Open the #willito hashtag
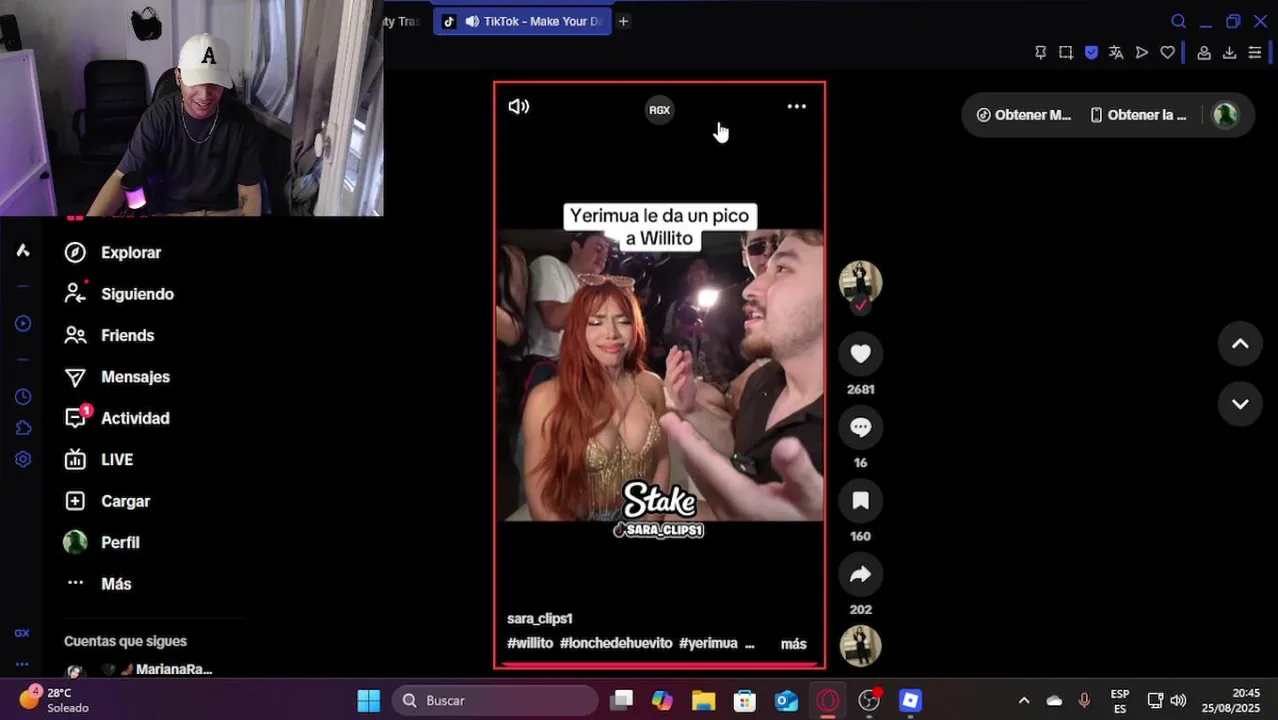Screen dimensions: 1278x720 coord(530,643)
